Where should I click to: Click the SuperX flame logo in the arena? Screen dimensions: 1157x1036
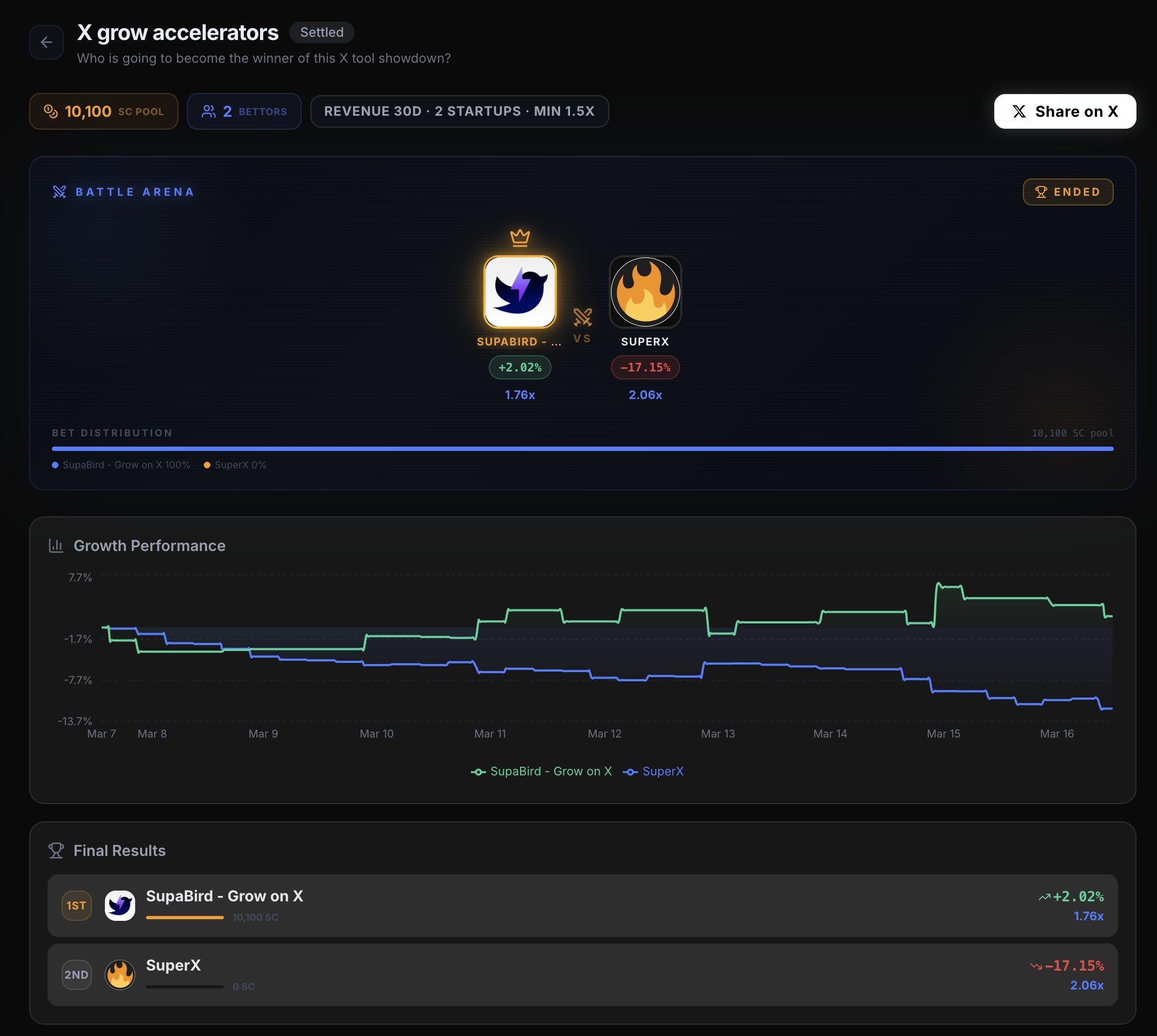645,292
